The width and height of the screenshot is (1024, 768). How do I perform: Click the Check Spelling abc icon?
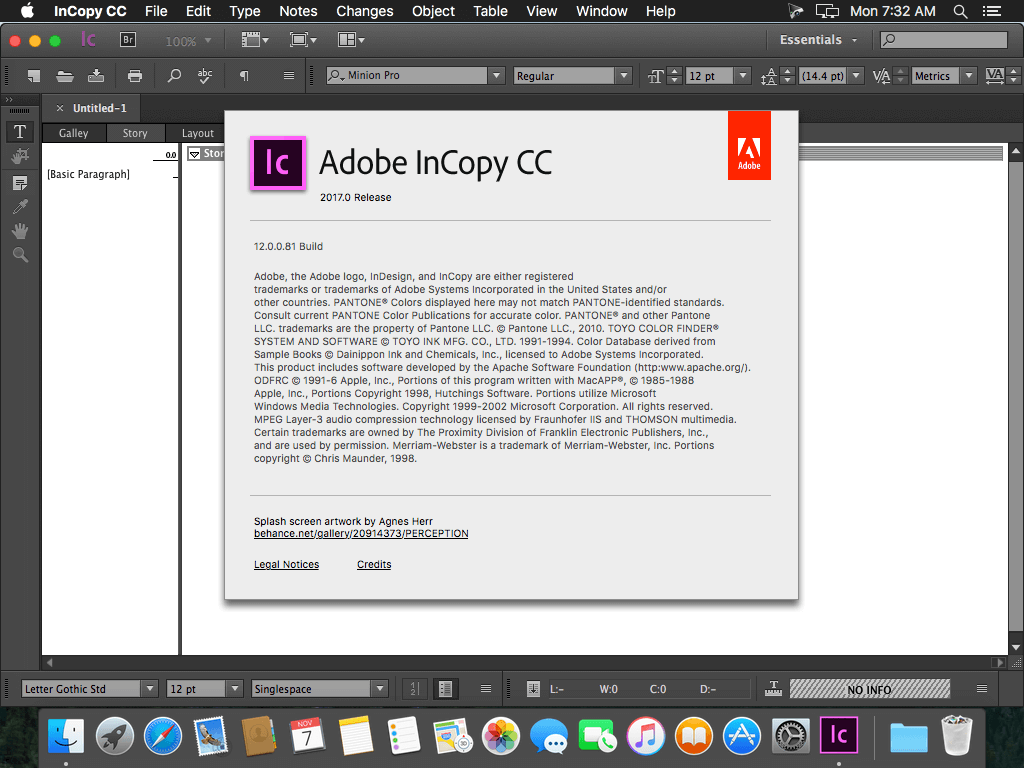point(205,76)
